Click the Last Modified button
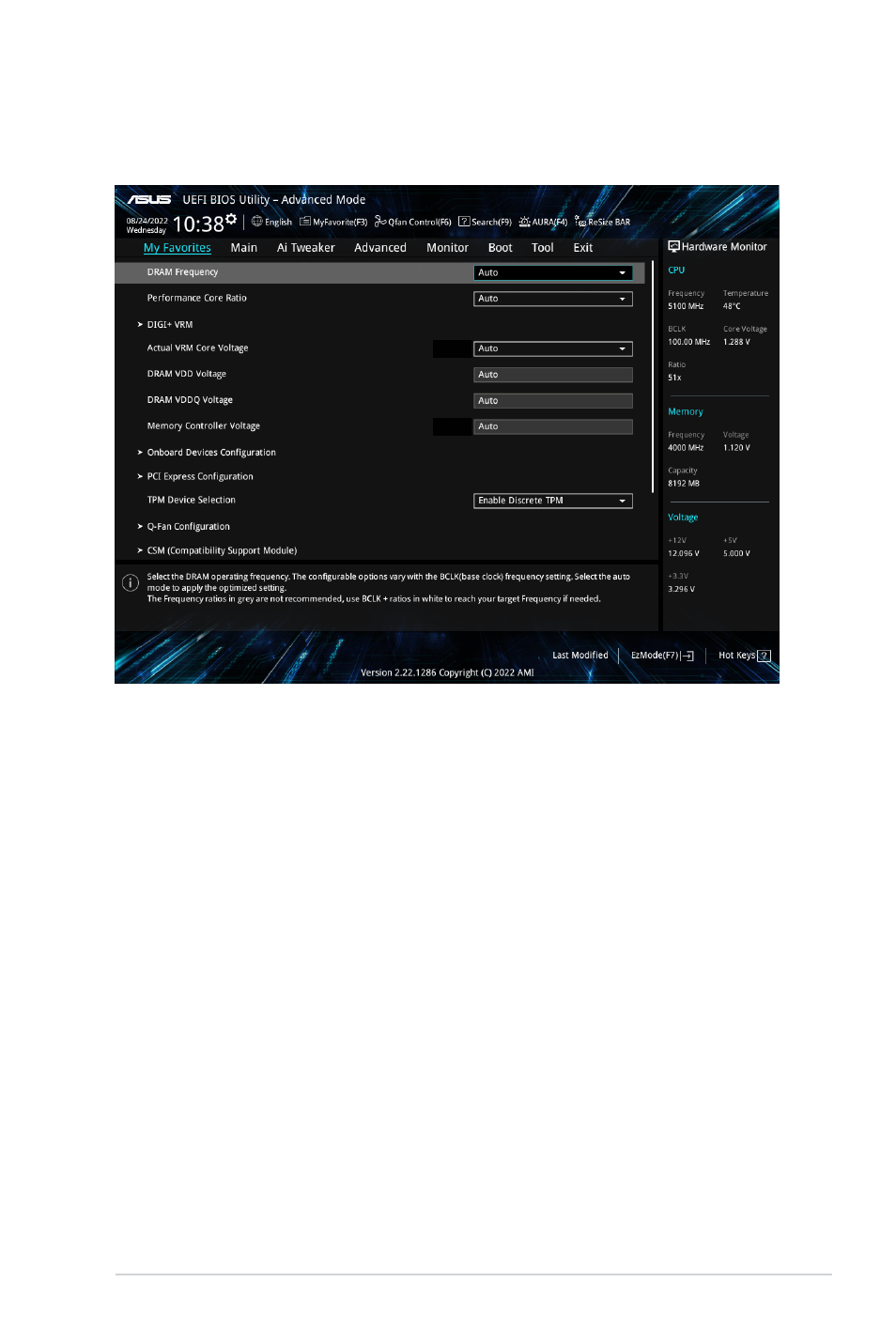 (579, 656)
